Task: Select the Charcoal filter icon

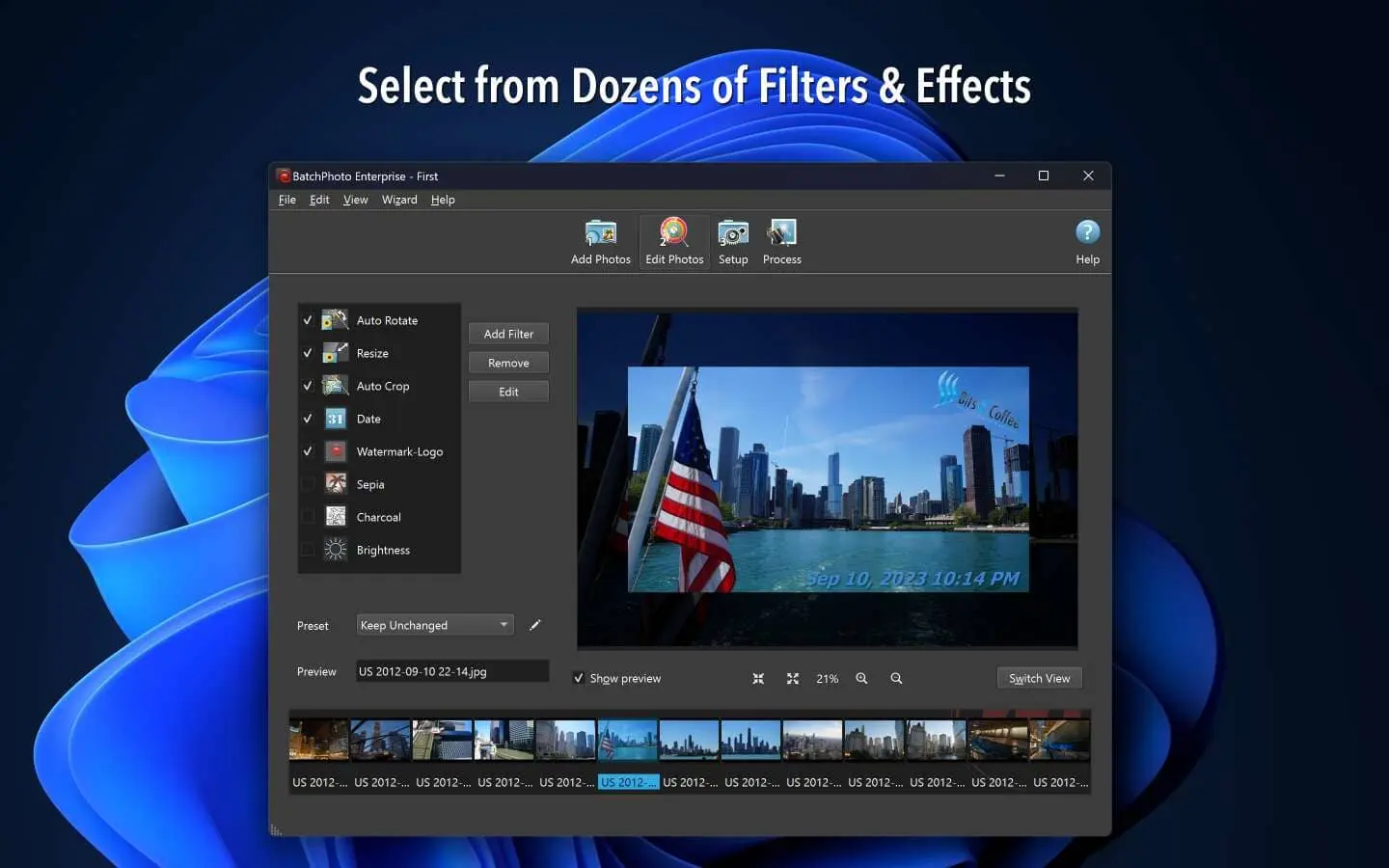Action: pyautogui.click(x=335, y=517)
